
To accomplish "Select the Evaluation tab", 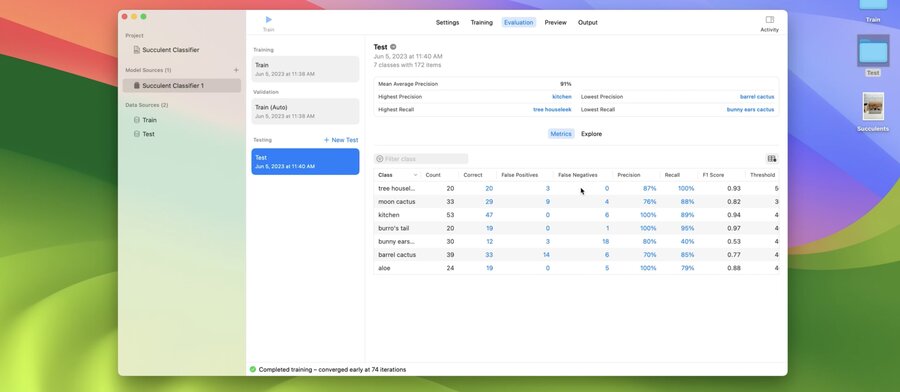I will 518,22.
